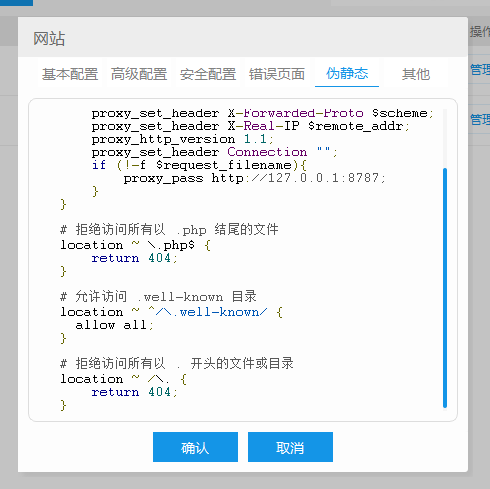The height and width of the screenshot is (489, 490).
Task: Click the 'return 404;' under php location
Action: pyautogui.click(x=135, y=258)
